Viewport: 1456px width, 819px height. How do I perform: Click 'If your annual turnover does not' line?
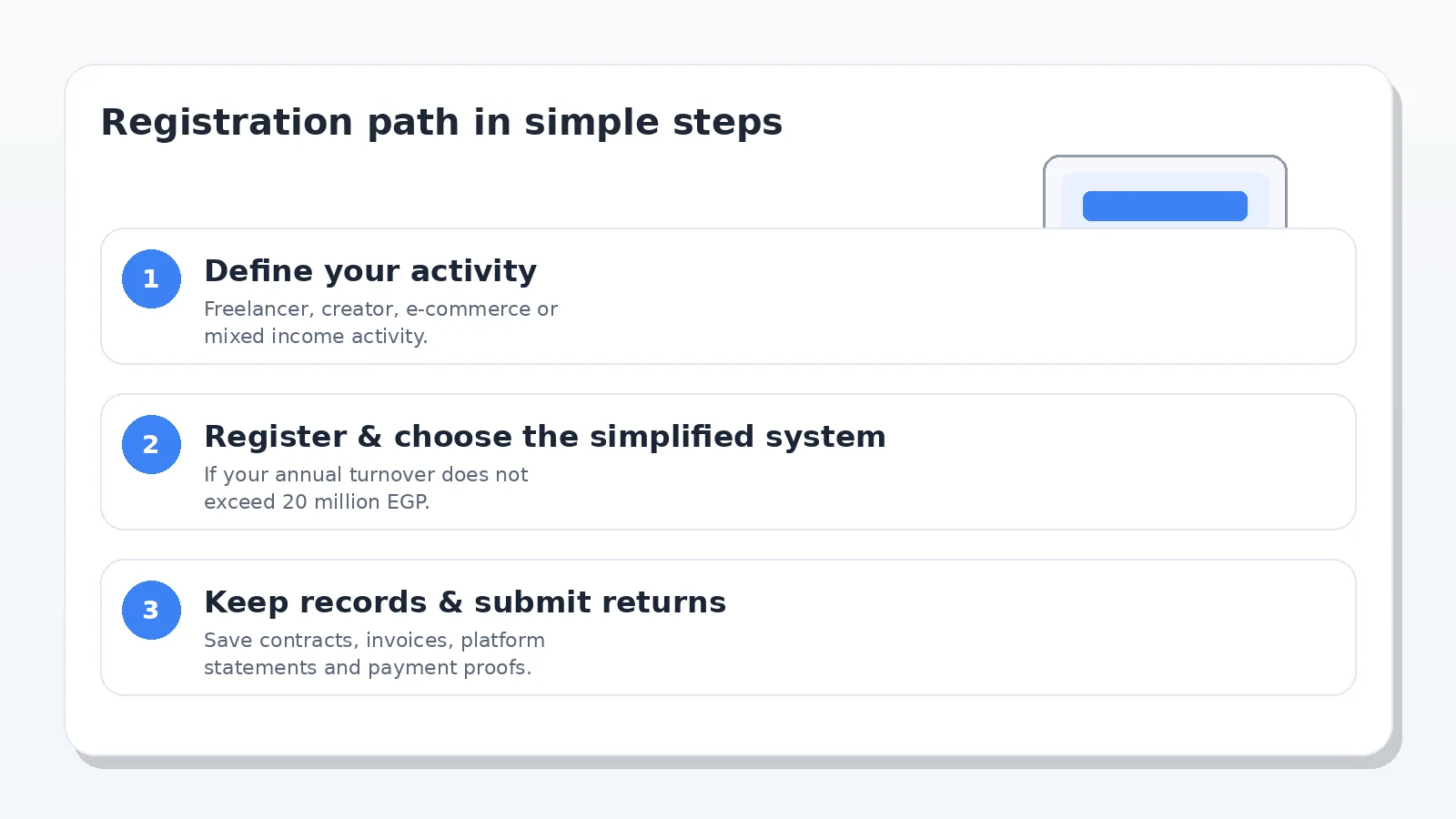pyautogui.click(x=366, y=475)
